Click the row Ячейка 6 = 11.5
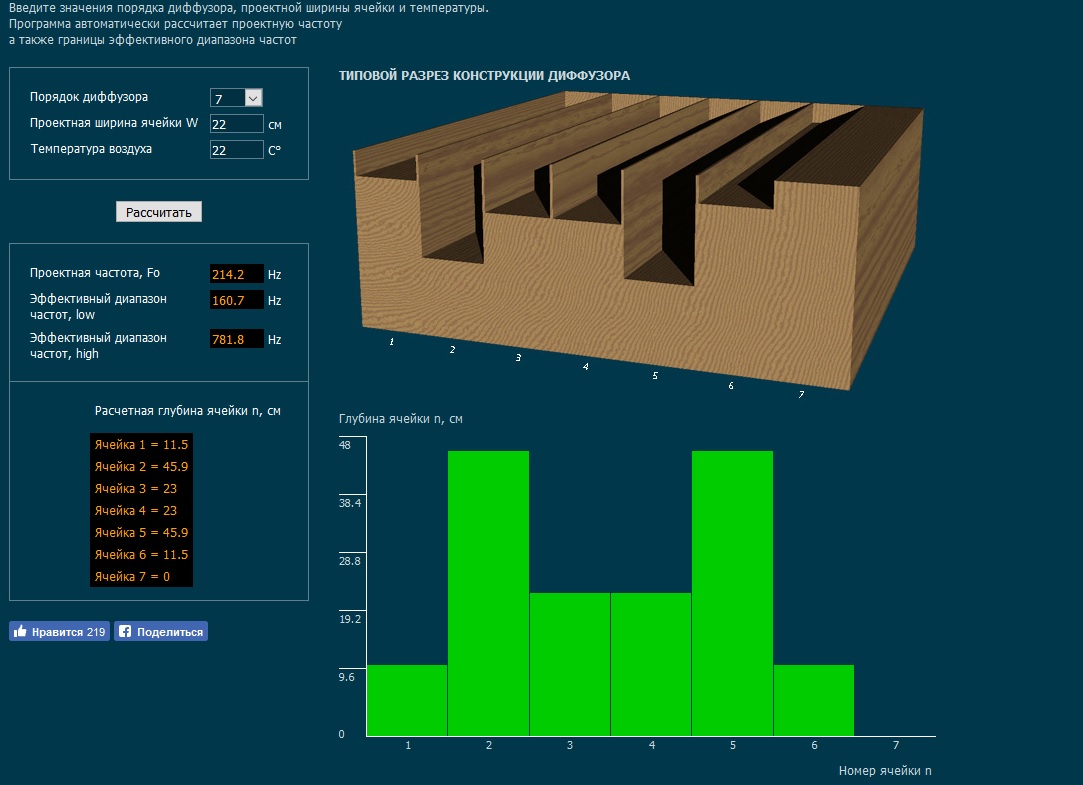1083x785 pixels. 141,554
